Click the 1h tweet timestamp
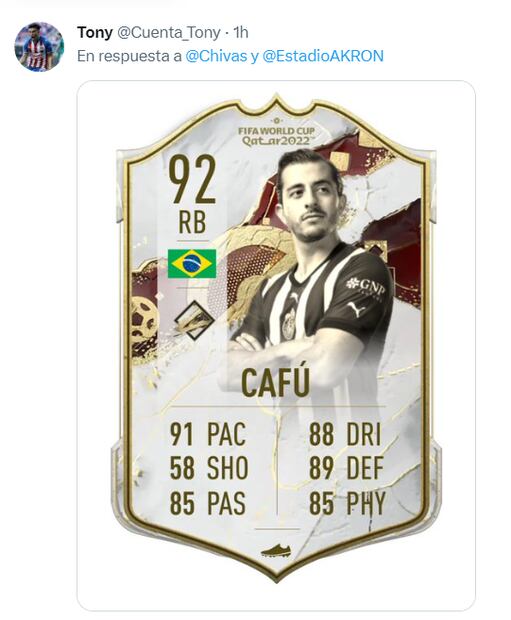 [x=240, y=32]
